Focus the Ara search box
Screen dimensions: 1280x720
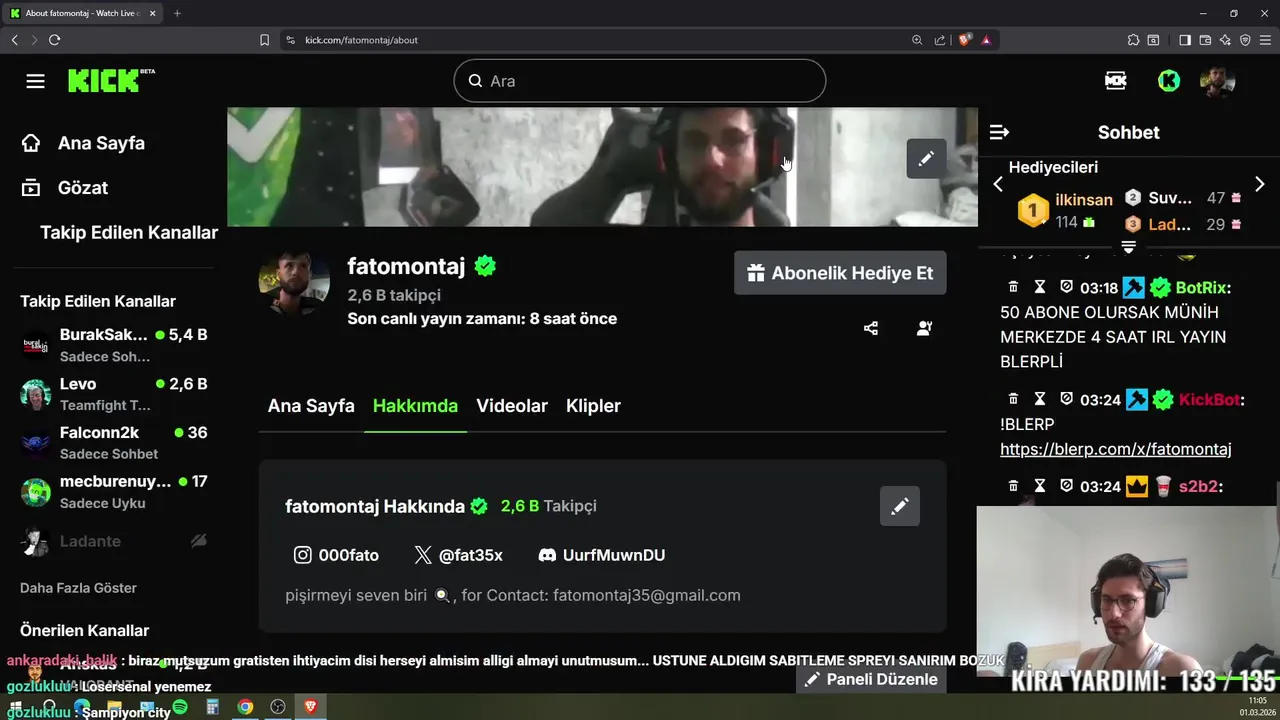640,81
